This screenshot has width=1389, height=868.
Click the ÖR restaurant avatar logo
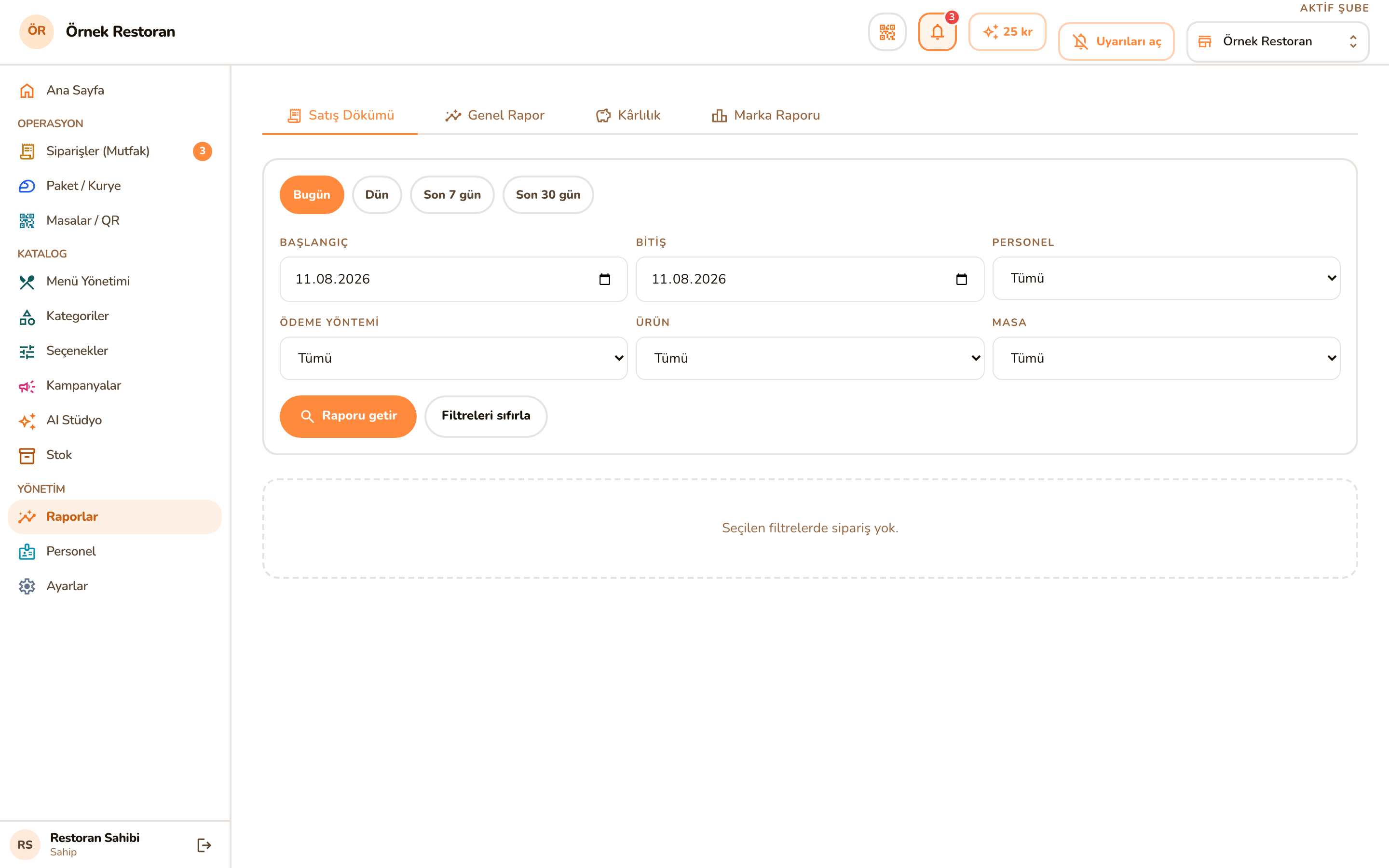[x=37, y=31]
